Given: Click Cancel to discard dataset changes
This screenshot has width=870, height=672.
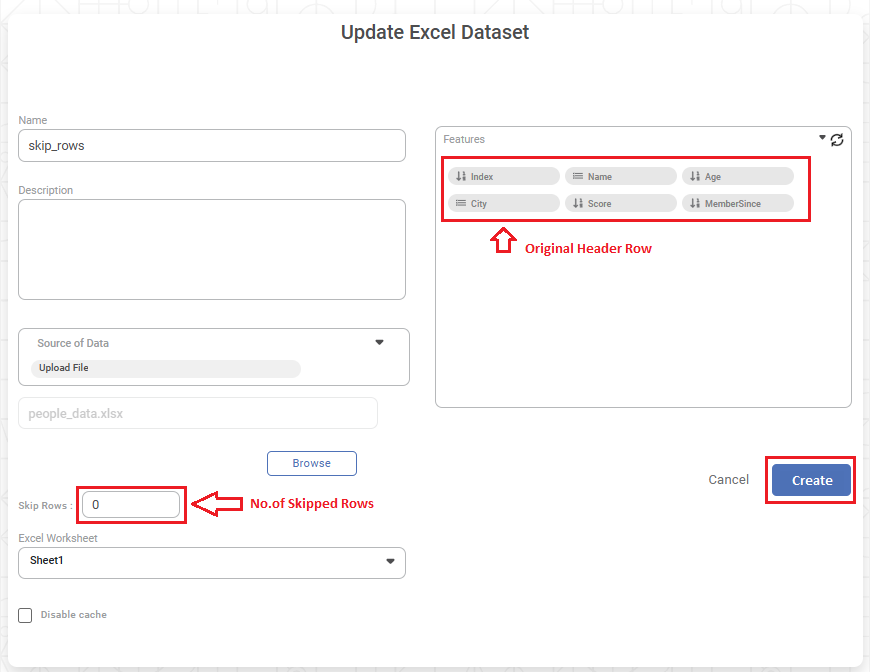Looking at the screenshot, I should pyautogui.click(x=728, y=480).
